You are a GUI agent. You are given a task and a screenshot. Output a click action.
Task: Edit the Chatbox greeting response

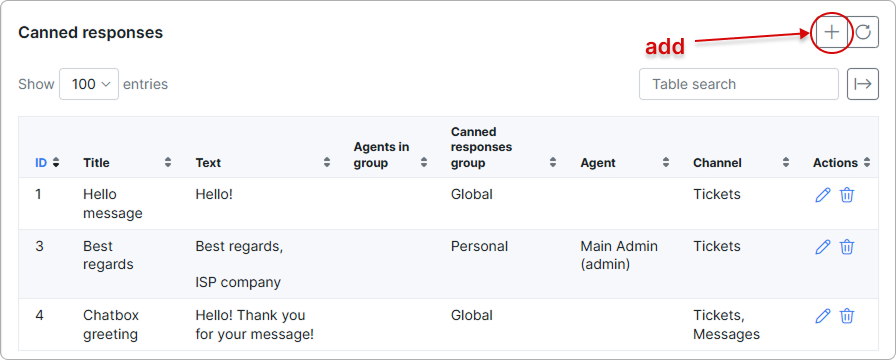822,315
